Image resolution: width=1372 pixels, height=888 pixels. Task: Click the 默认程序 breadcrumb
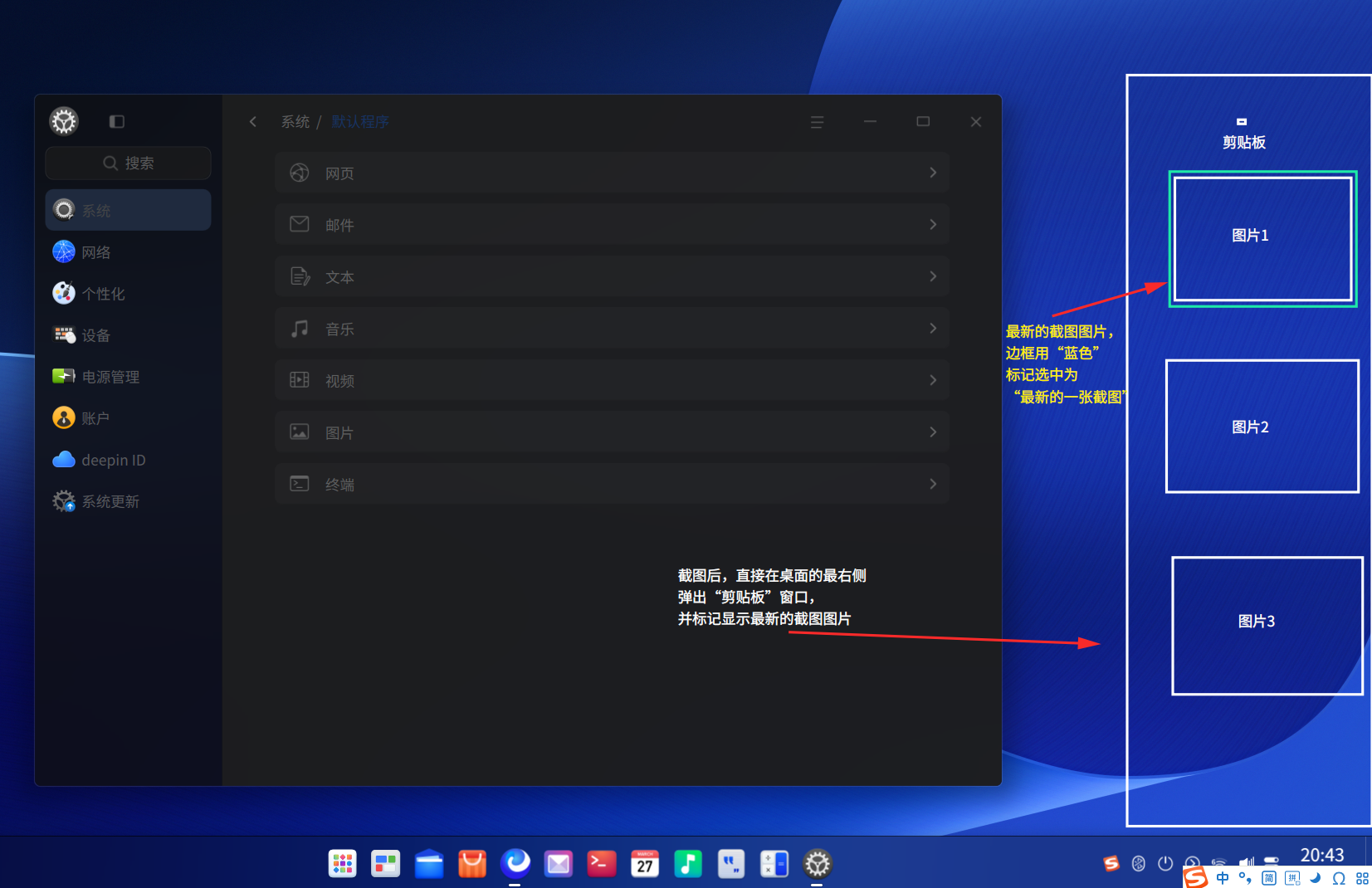point(360,121)
